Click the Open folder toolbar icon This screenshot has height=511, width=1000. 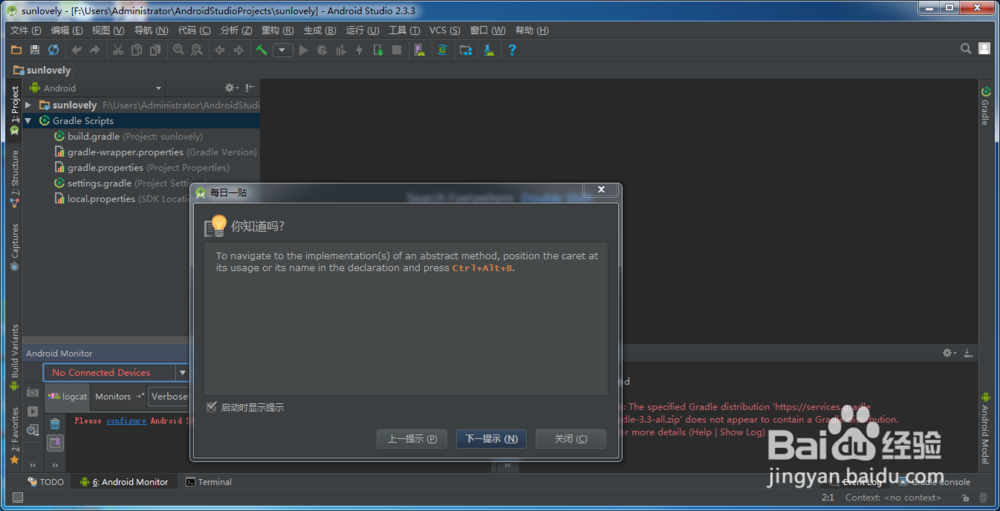click(17, 50)
